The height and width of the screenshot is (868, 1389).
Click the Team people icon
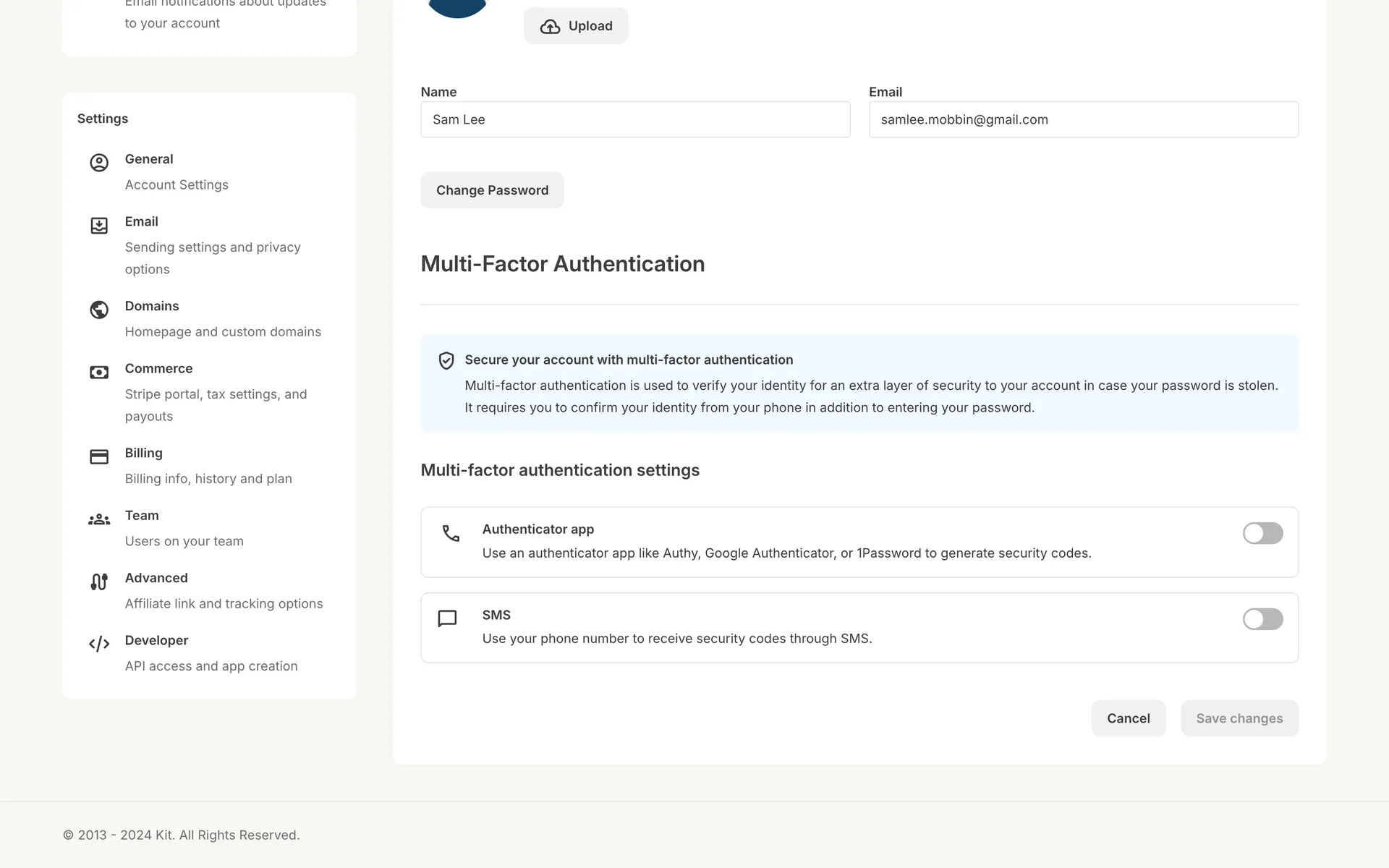coord(99,519)
